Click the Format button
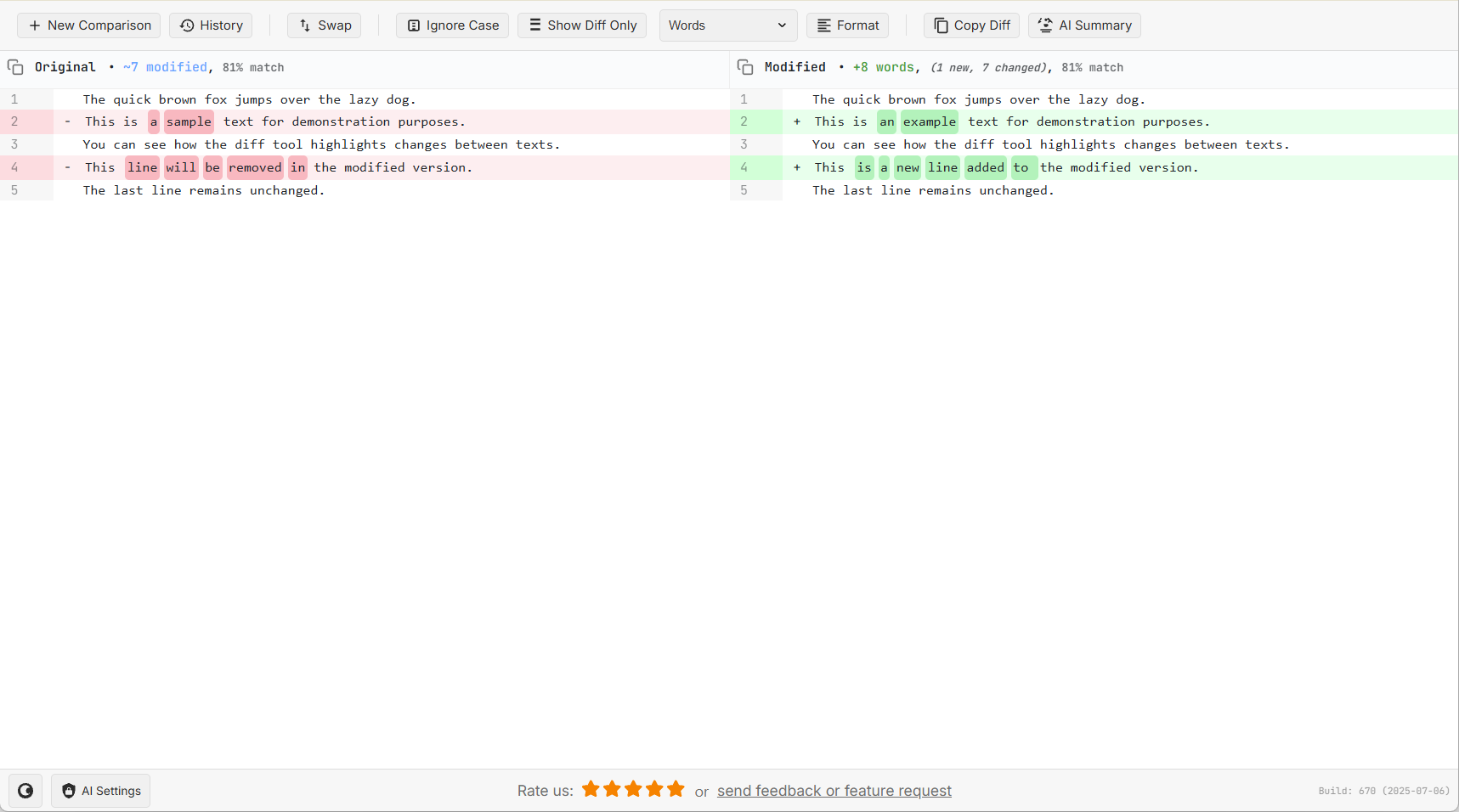1459x812 pixels. tap(847, 25)
